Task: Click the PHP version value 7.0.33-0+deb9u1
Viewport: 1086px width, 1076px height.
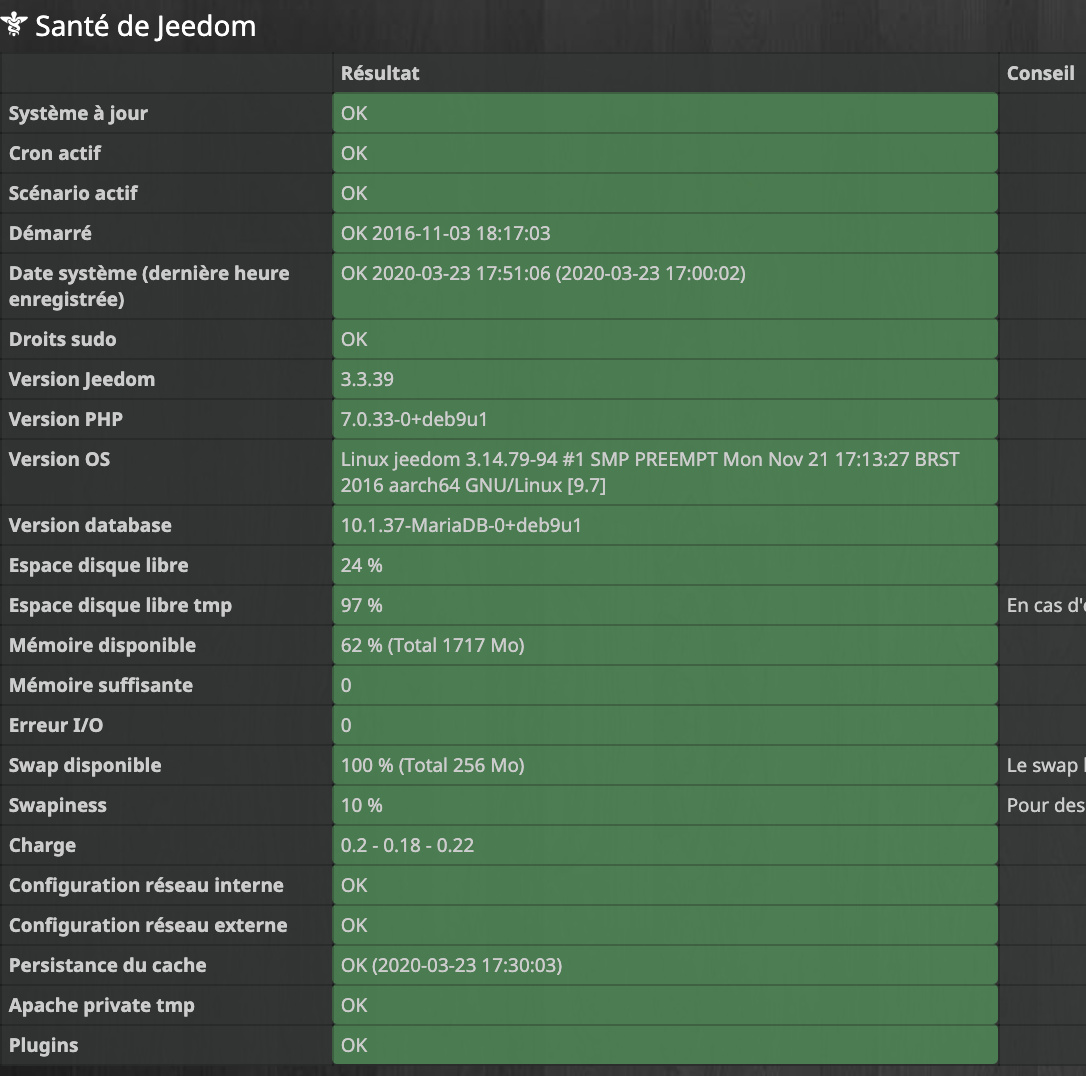Action: [x=414, y=419]
